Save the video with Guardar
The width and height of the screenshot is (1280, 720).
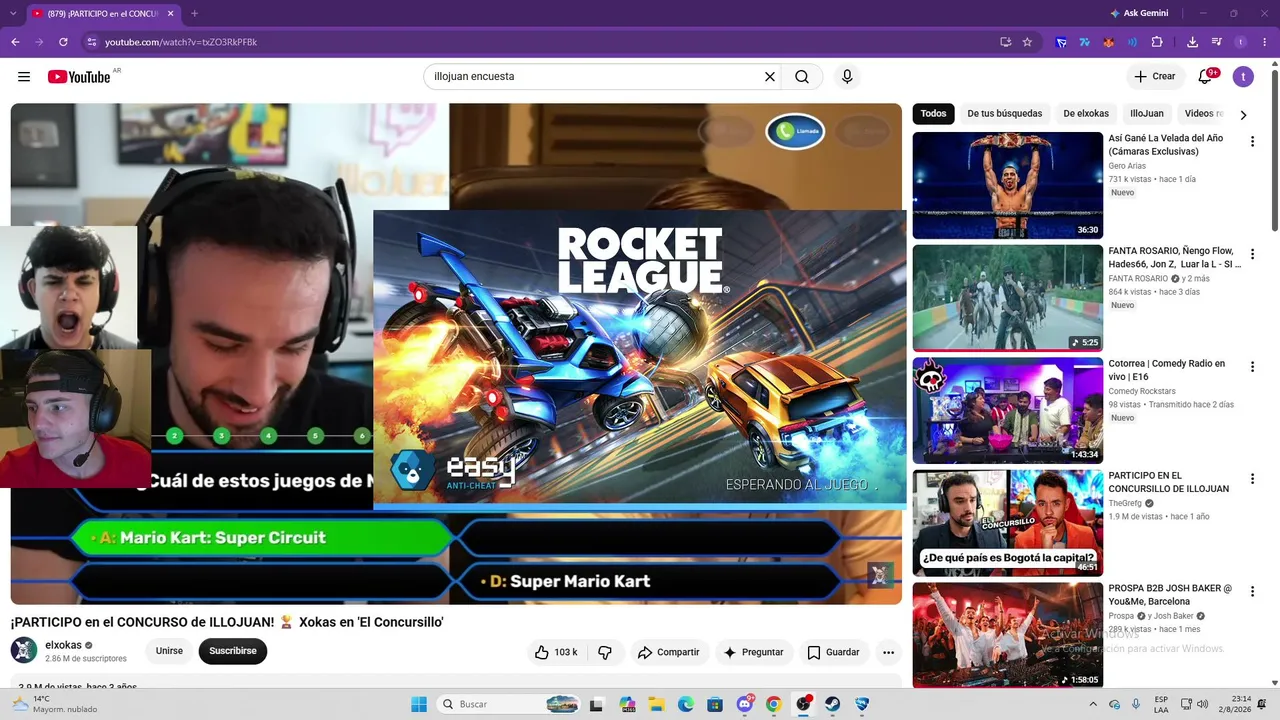coord(833,652)
